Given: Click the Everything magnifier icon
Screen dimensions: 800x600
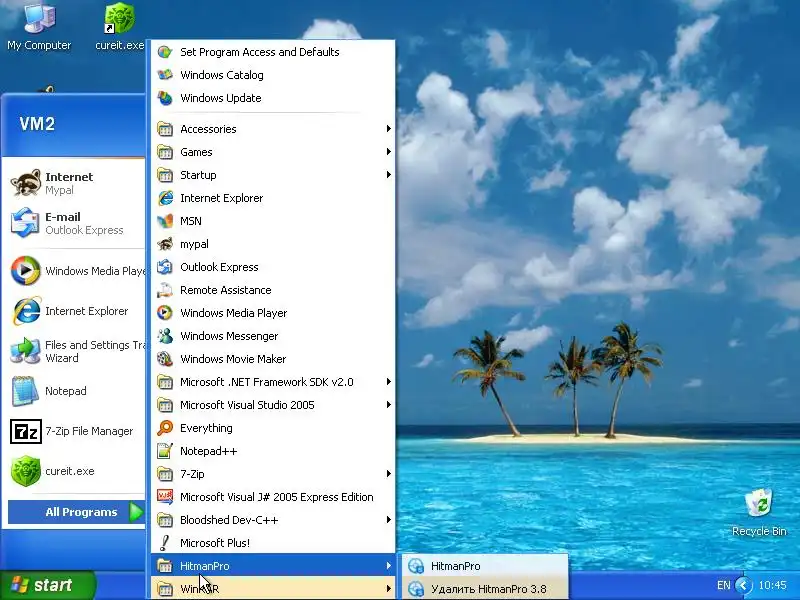Looking at the screenshot, I should point(165,428).
